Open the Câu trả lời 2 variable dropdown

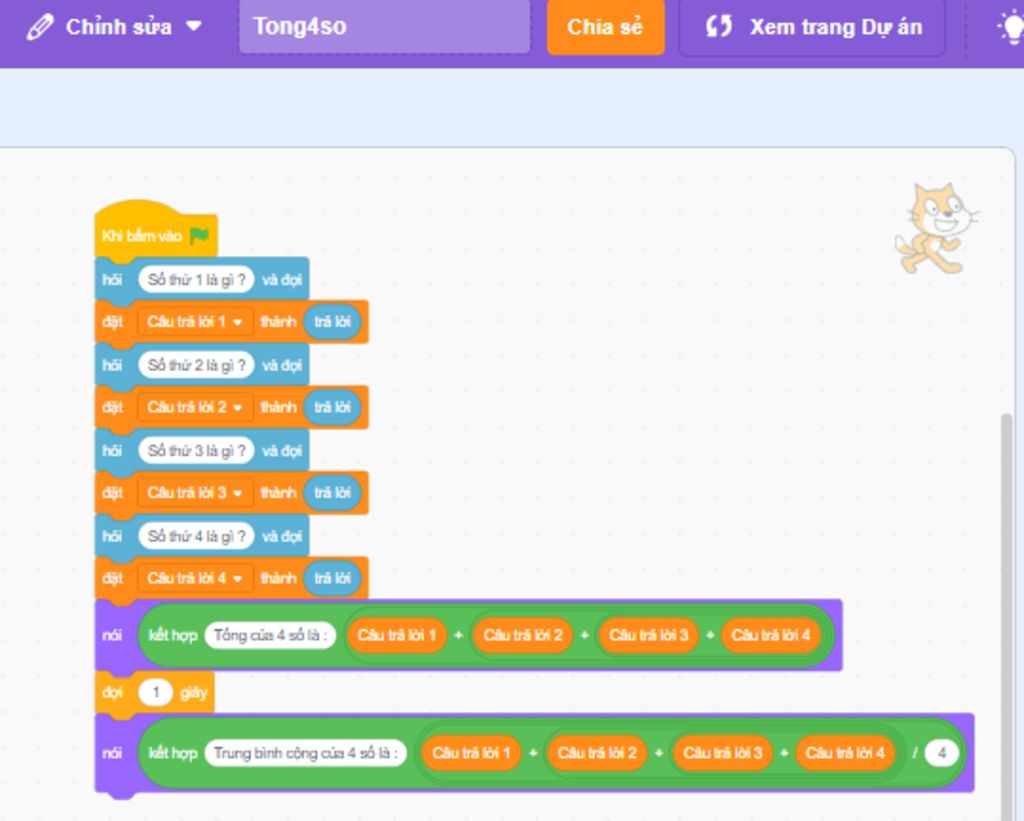(x=195, y=407)
